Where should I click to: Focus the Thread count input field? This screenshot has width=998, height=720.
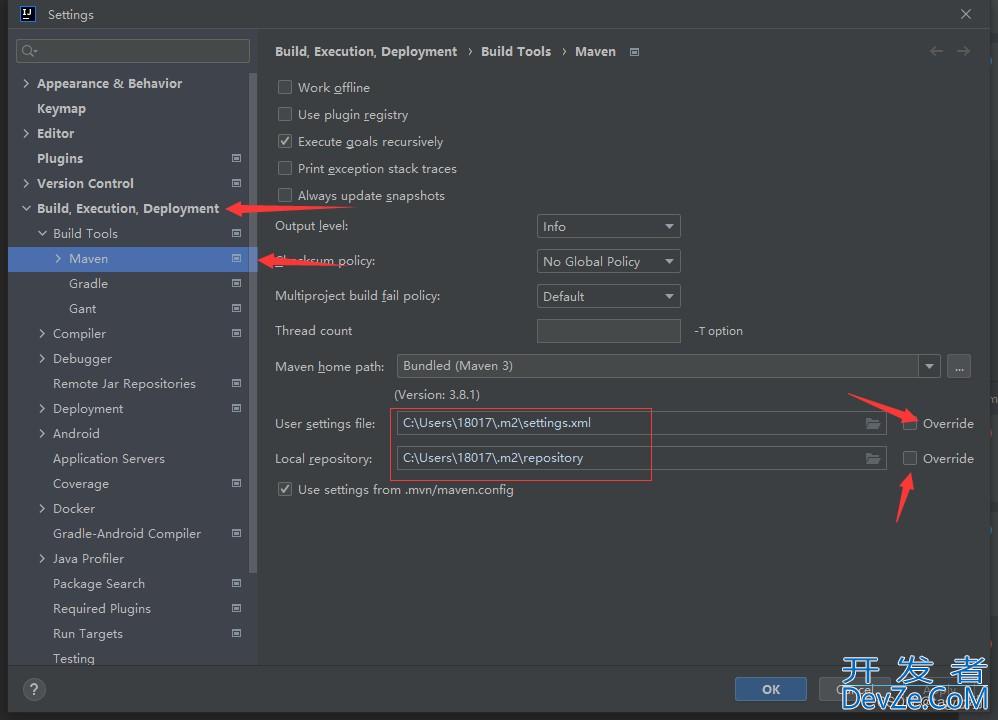(x=608, y=331)
